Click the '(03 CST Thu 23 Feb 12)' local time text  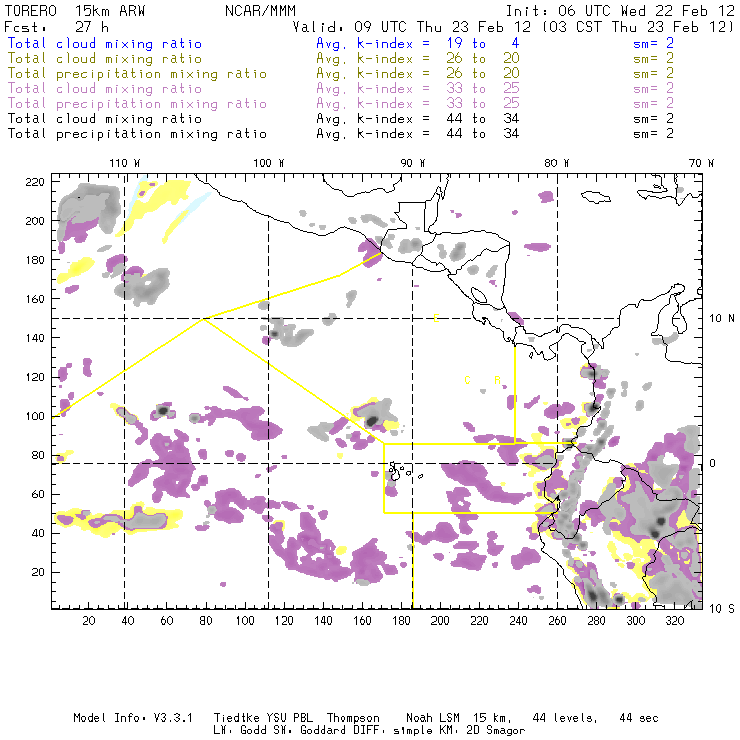point(638,27)
